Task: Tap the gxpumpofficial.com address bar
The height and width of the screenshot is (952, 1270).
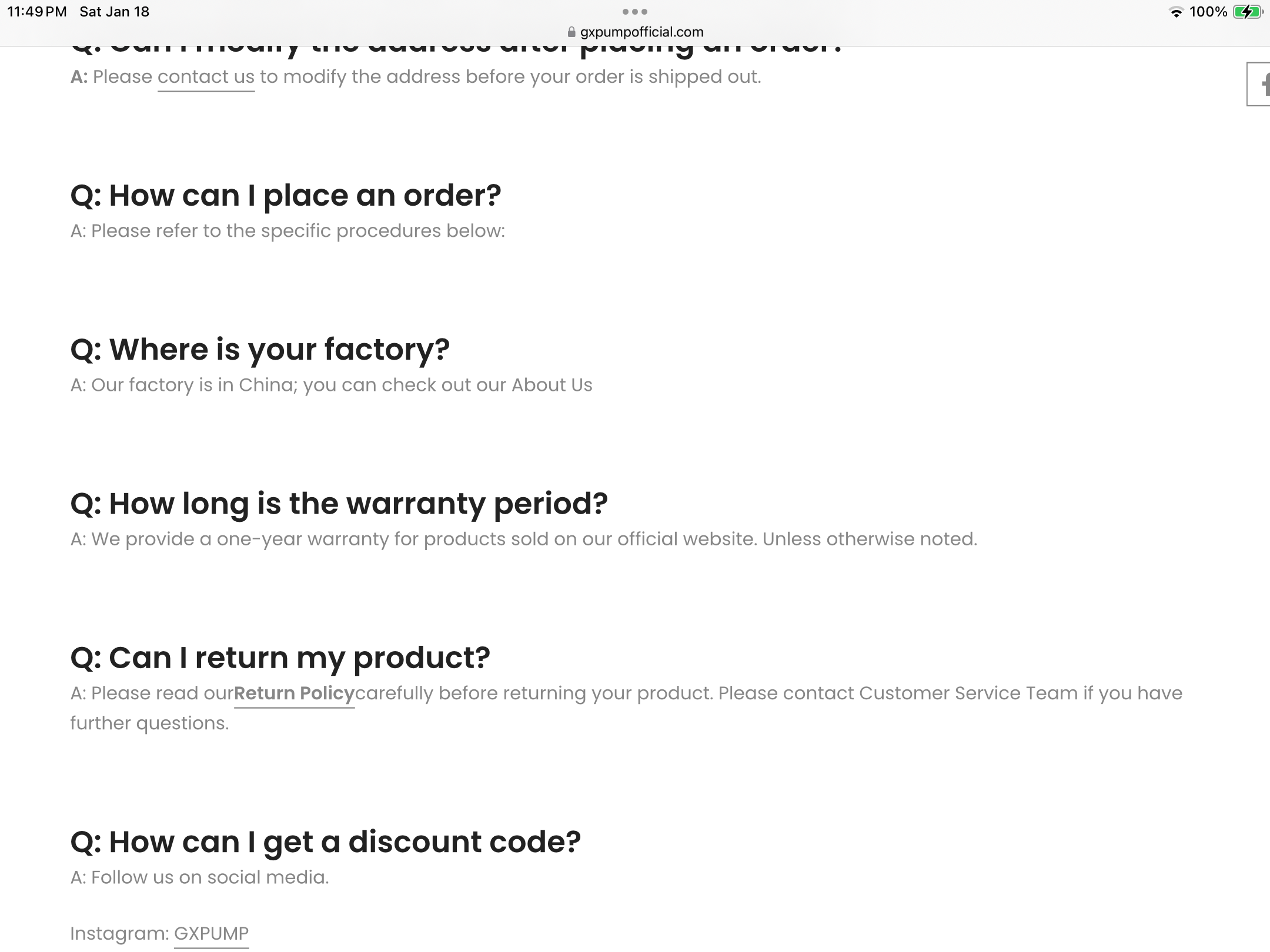Action: click(635, 32)
